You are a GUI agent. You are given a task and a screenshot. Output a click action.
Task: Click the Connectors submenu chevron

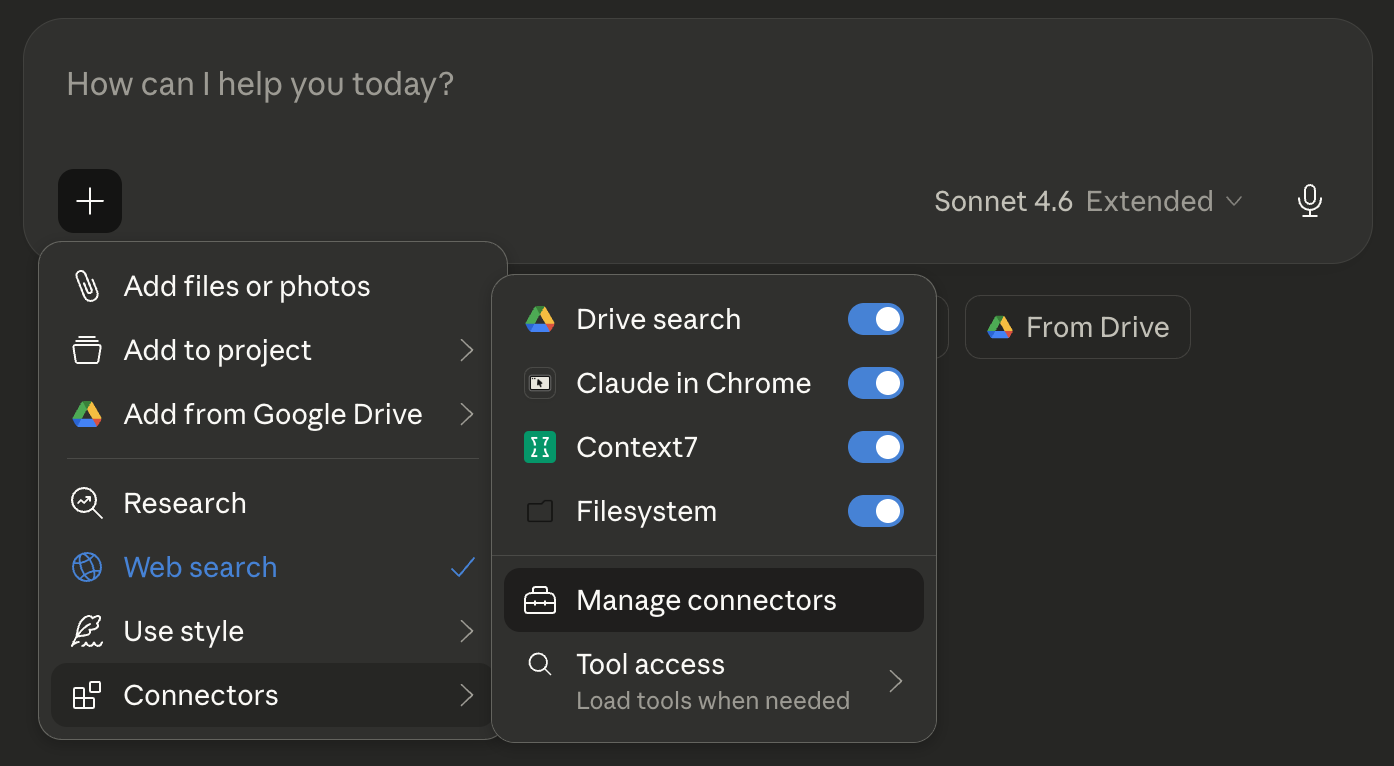(466, 695)
